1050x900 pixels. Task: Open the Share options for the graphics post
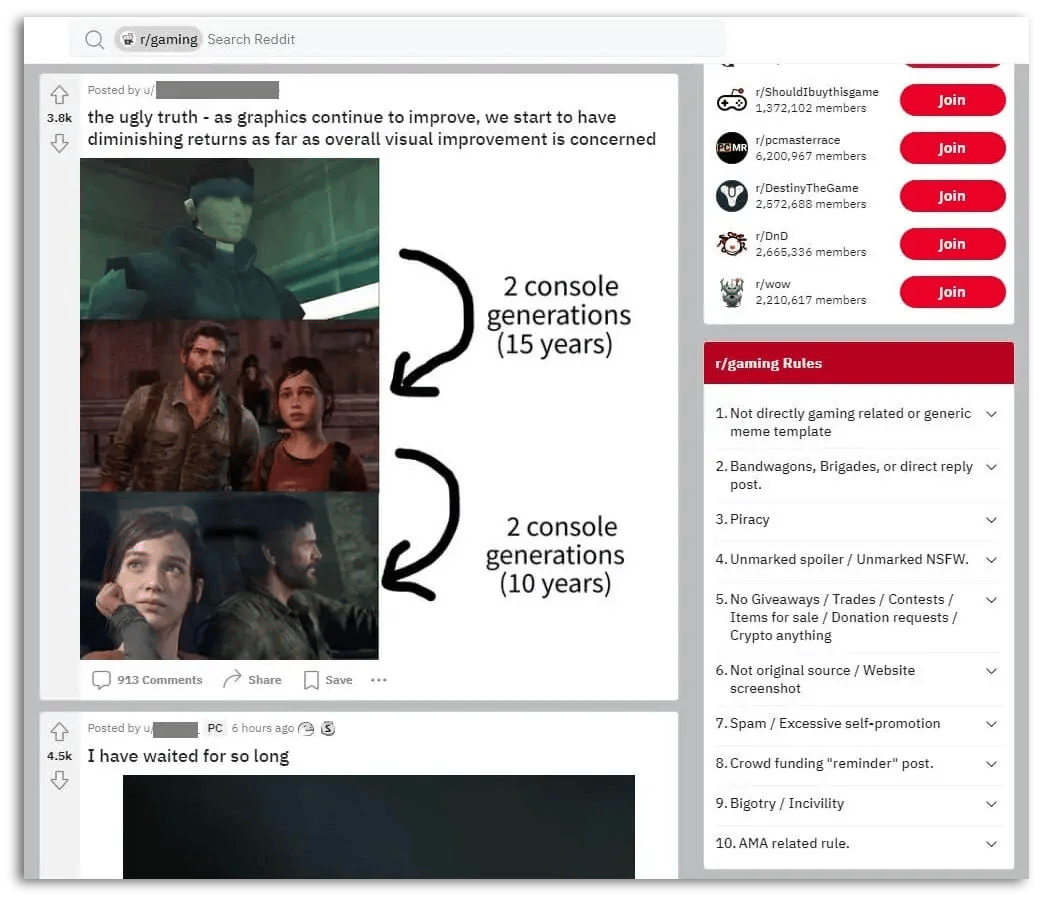253,679
